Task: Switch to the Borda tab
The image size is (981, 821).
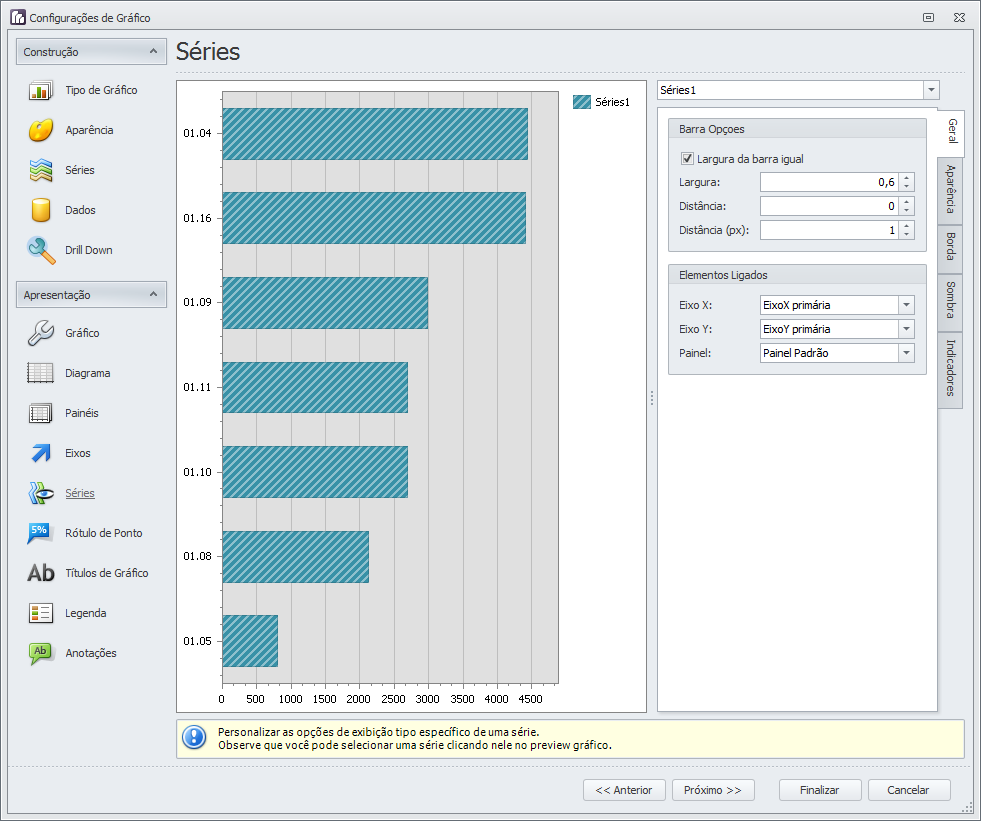Action: (x=950, y=248)
